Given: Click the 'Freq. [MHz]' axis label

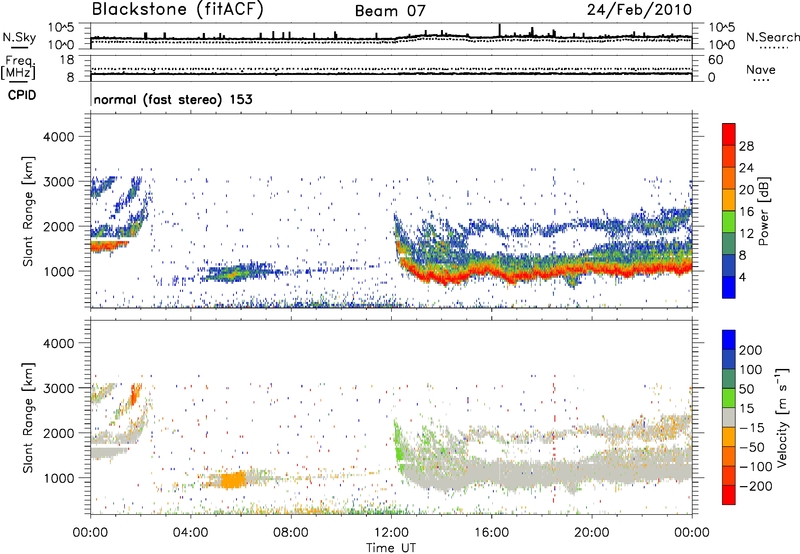Looking at the screenshot, I should point(18,67).
